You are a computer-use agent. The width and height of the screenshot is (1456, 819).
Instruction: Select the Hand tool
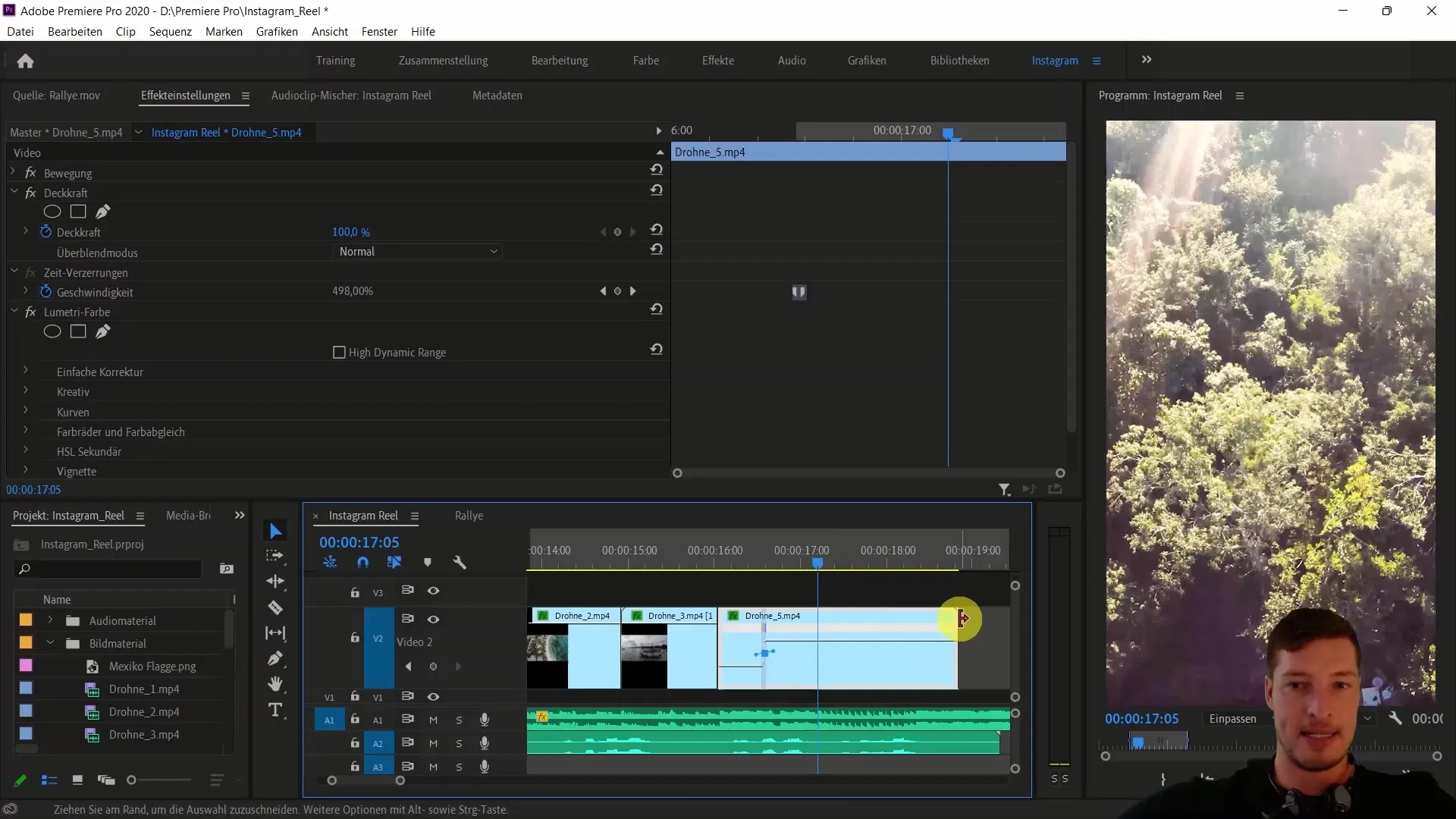tap(275, 684)
